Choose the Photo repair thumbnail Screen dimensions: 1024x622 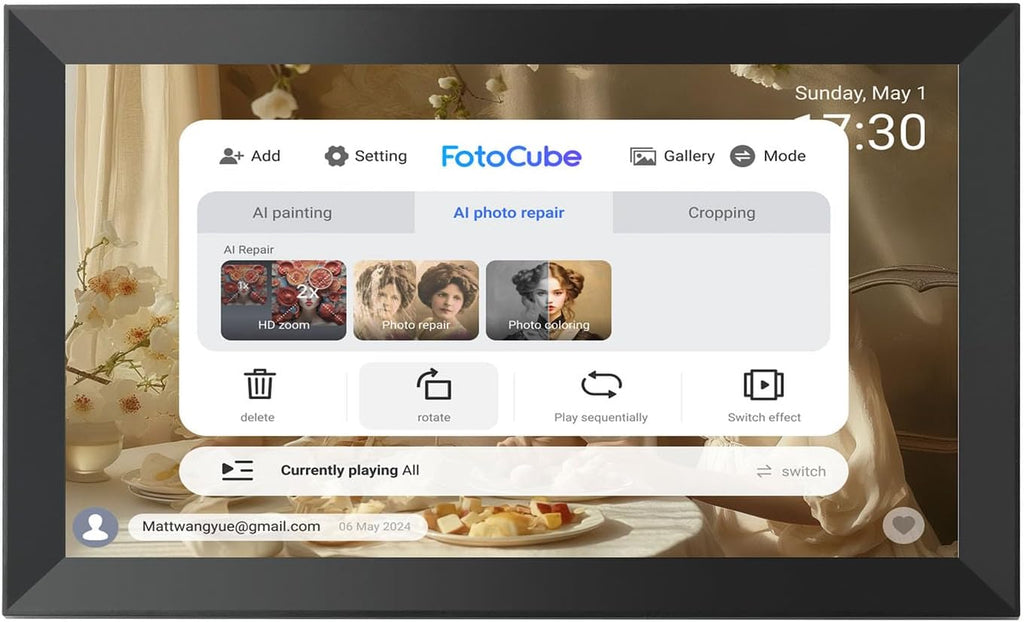pos(416,300)
